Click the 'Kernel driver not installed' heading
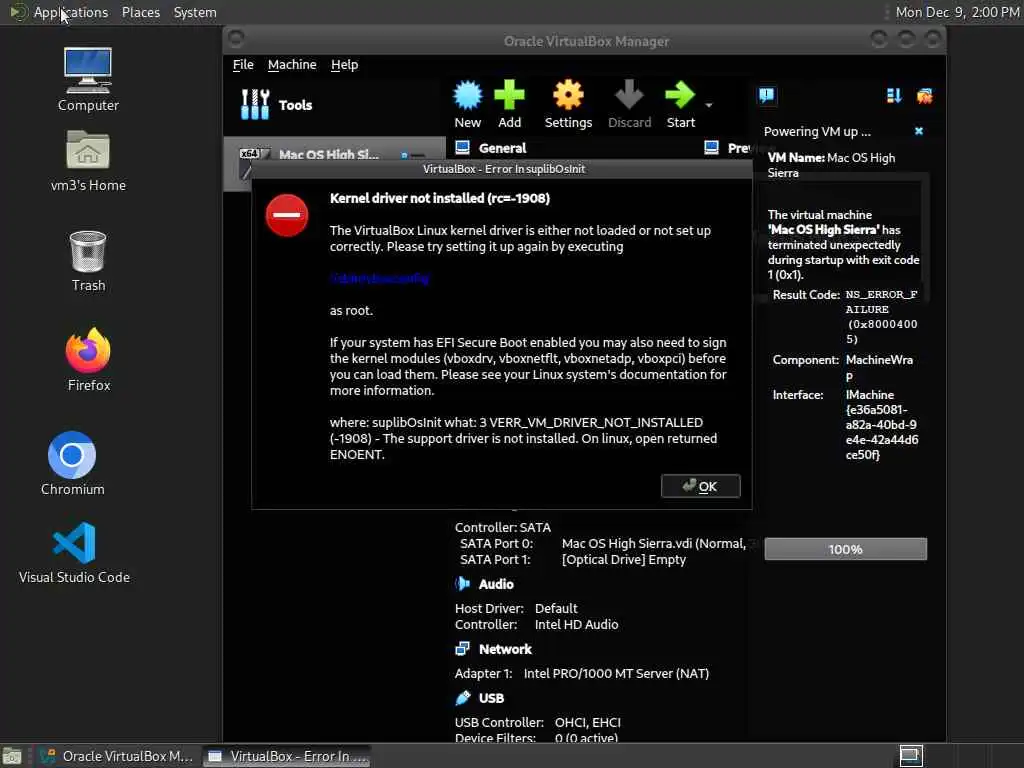The image size is (1024, 768). click(x=440, y=198)
